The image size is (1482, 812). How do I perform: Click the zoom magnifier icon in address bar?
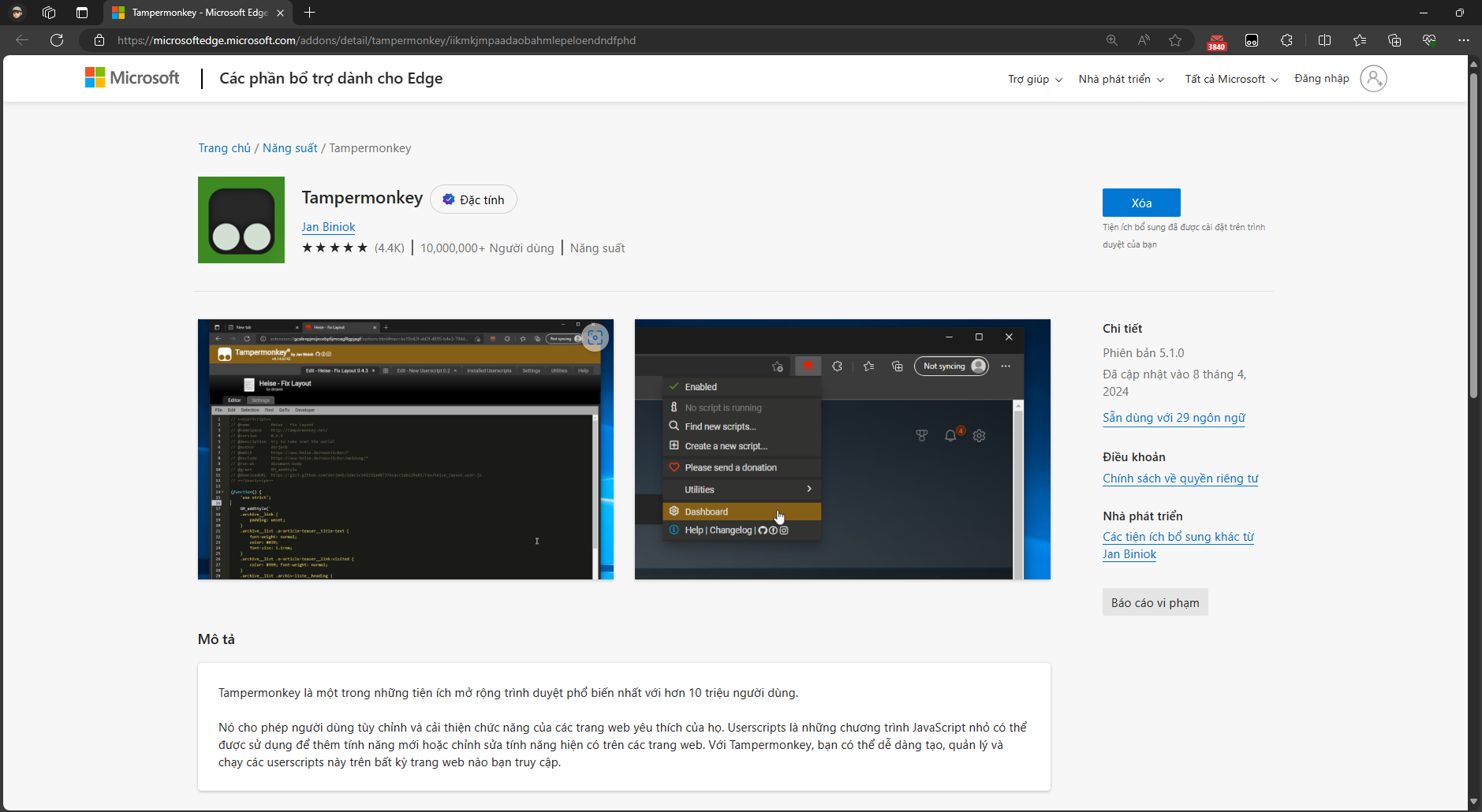click(x=1112, y=40)
